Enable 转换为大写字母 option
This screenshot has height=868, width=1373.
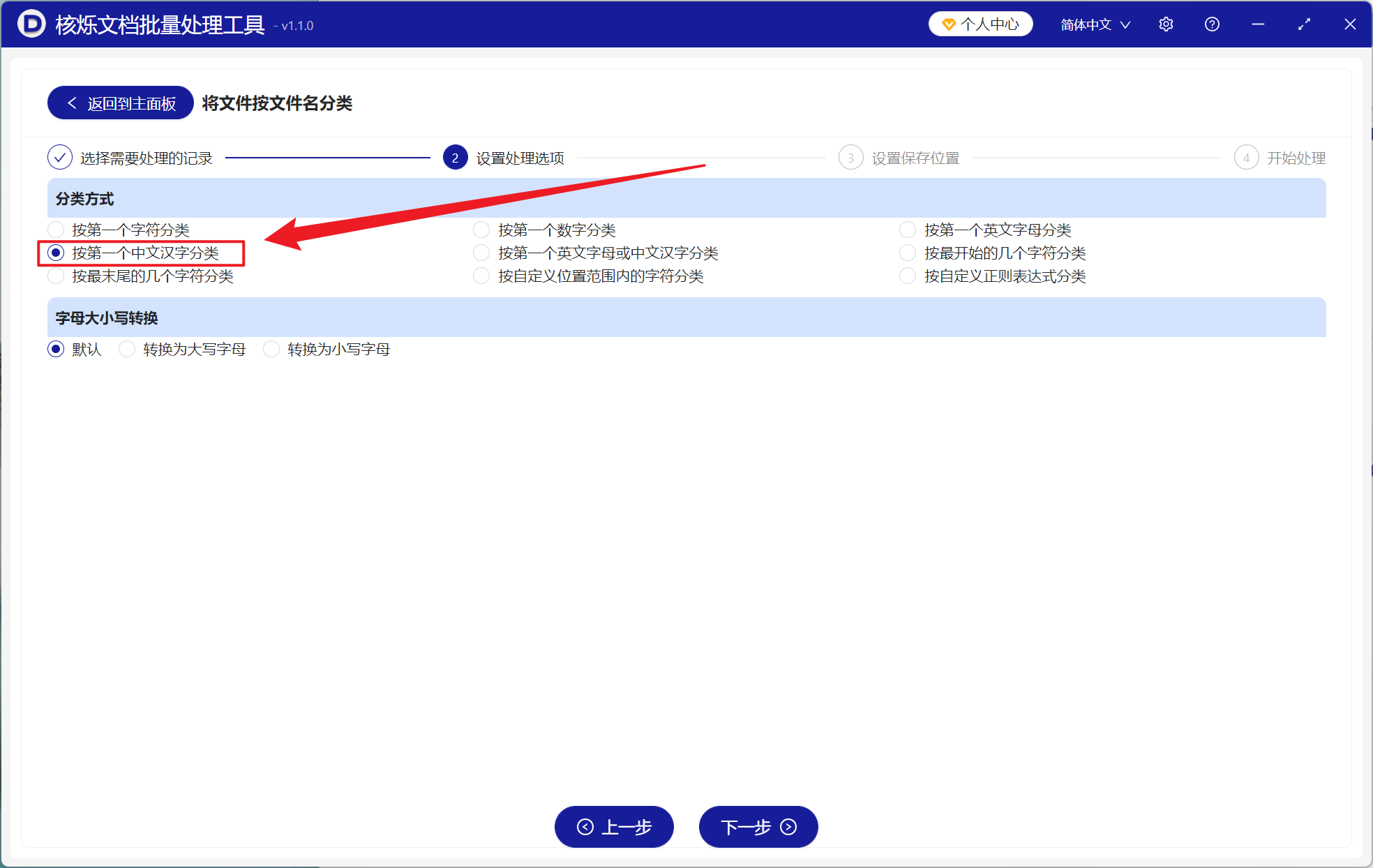tap(127, 349)
